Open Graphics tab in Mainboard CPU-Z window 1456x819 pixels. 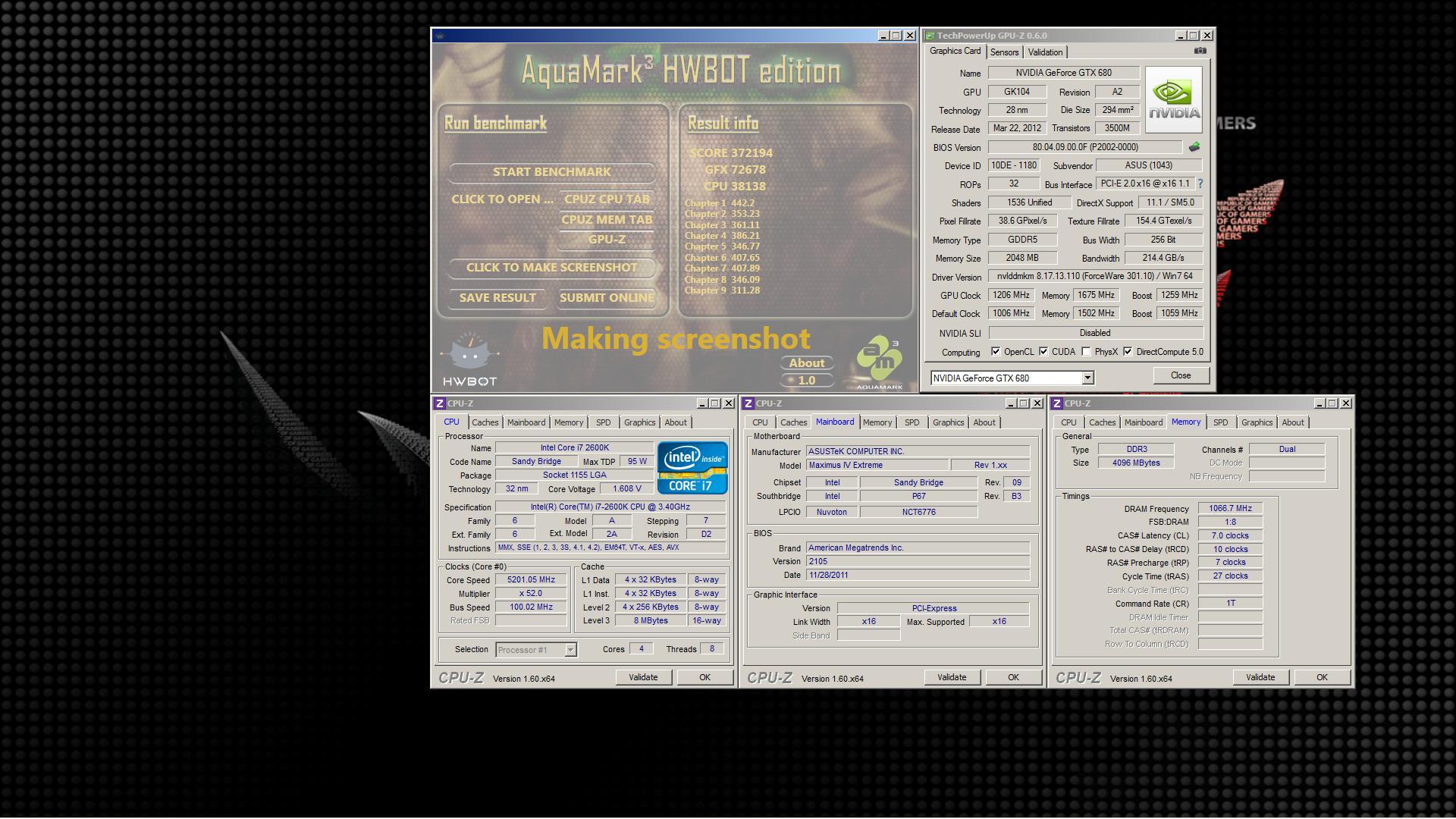click(948, 422)
